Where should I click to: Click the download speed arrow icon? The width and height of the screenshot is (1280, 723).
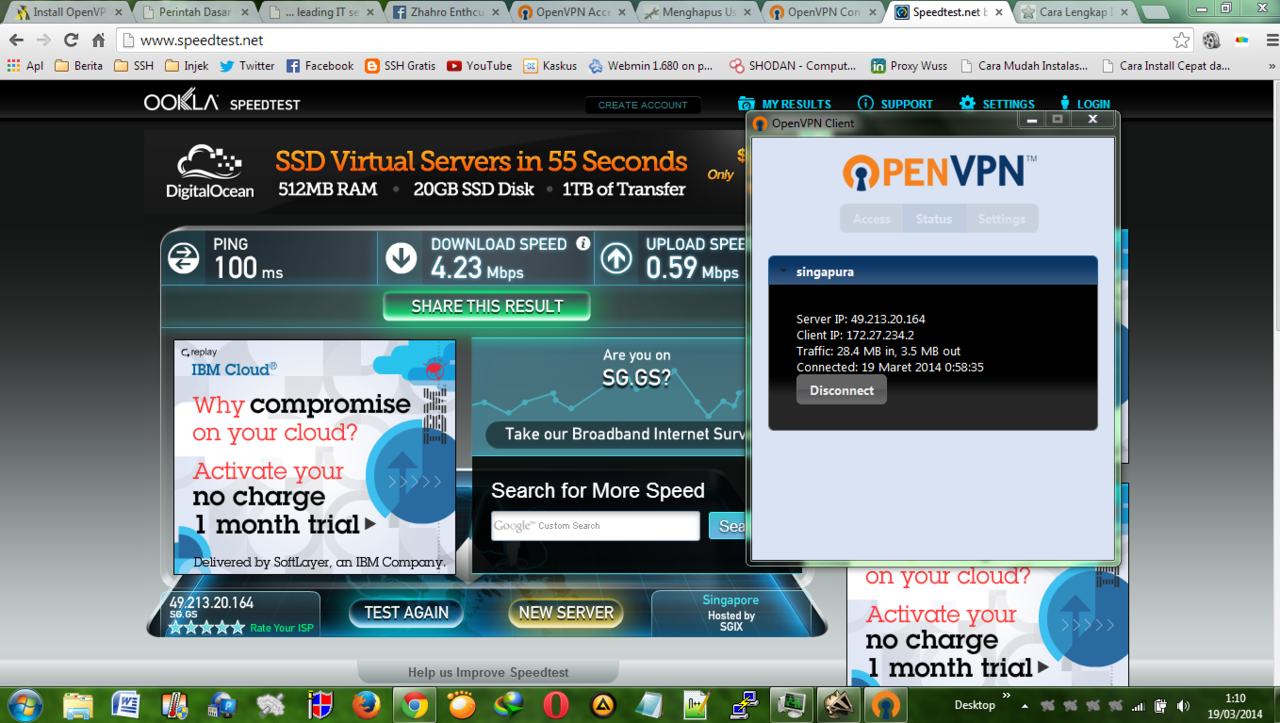(x=401, y=258)
